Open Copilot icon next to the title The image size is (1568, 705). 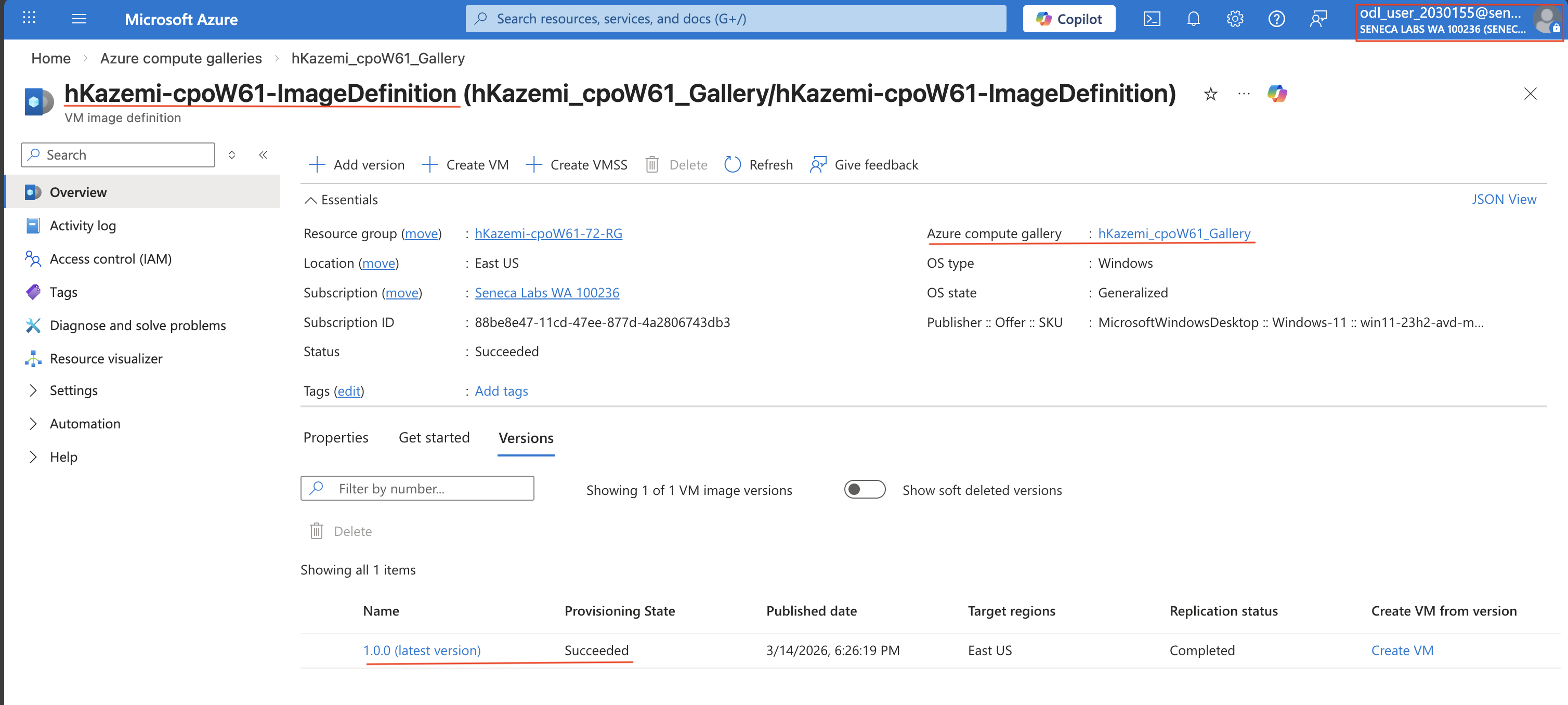pos(1277,94)
